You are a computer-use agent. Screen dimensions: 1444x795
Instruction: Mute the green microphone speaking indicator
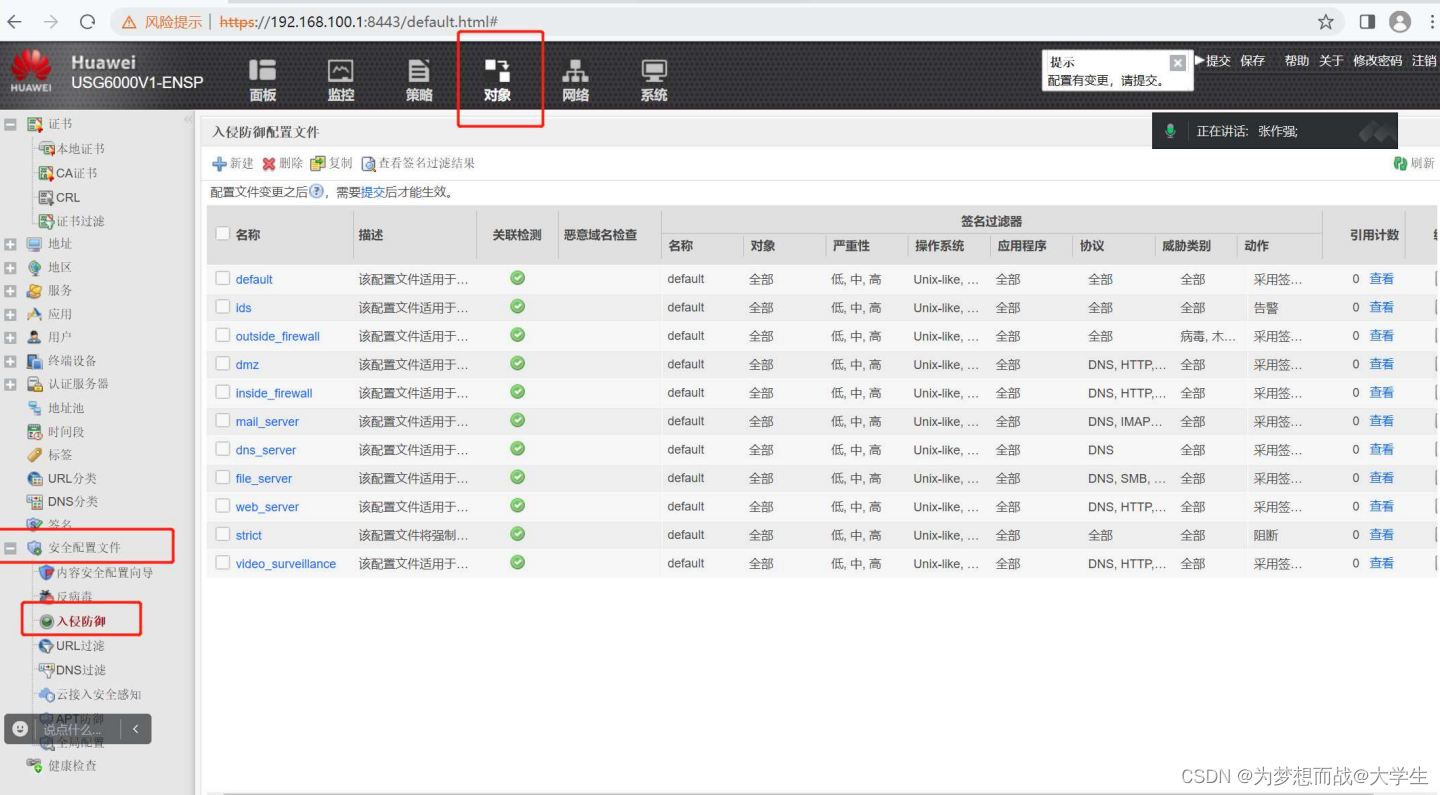tap(1170, 130)
